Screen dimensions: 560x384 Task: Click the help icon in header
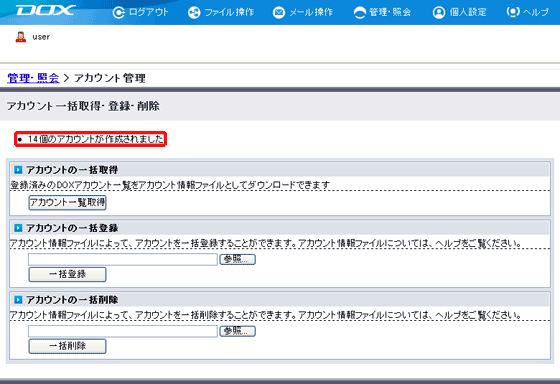click(x=513, y=13)
